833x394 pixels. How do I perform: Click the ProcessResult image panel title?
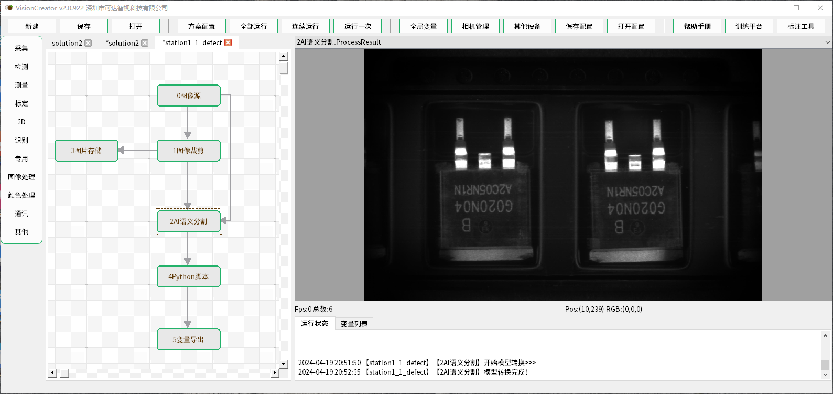click(339, 42)
